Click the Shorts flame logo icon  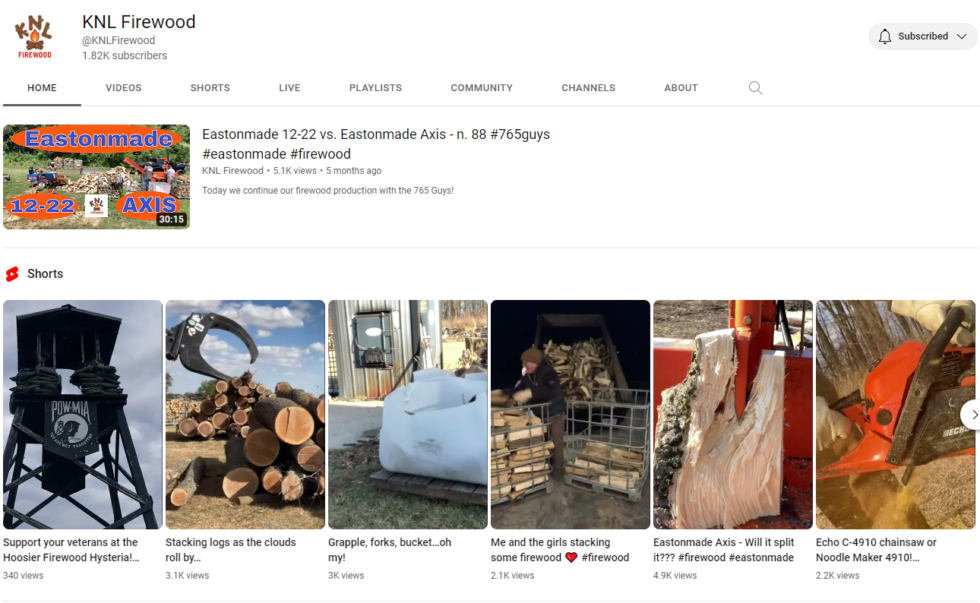pos(13,273)
